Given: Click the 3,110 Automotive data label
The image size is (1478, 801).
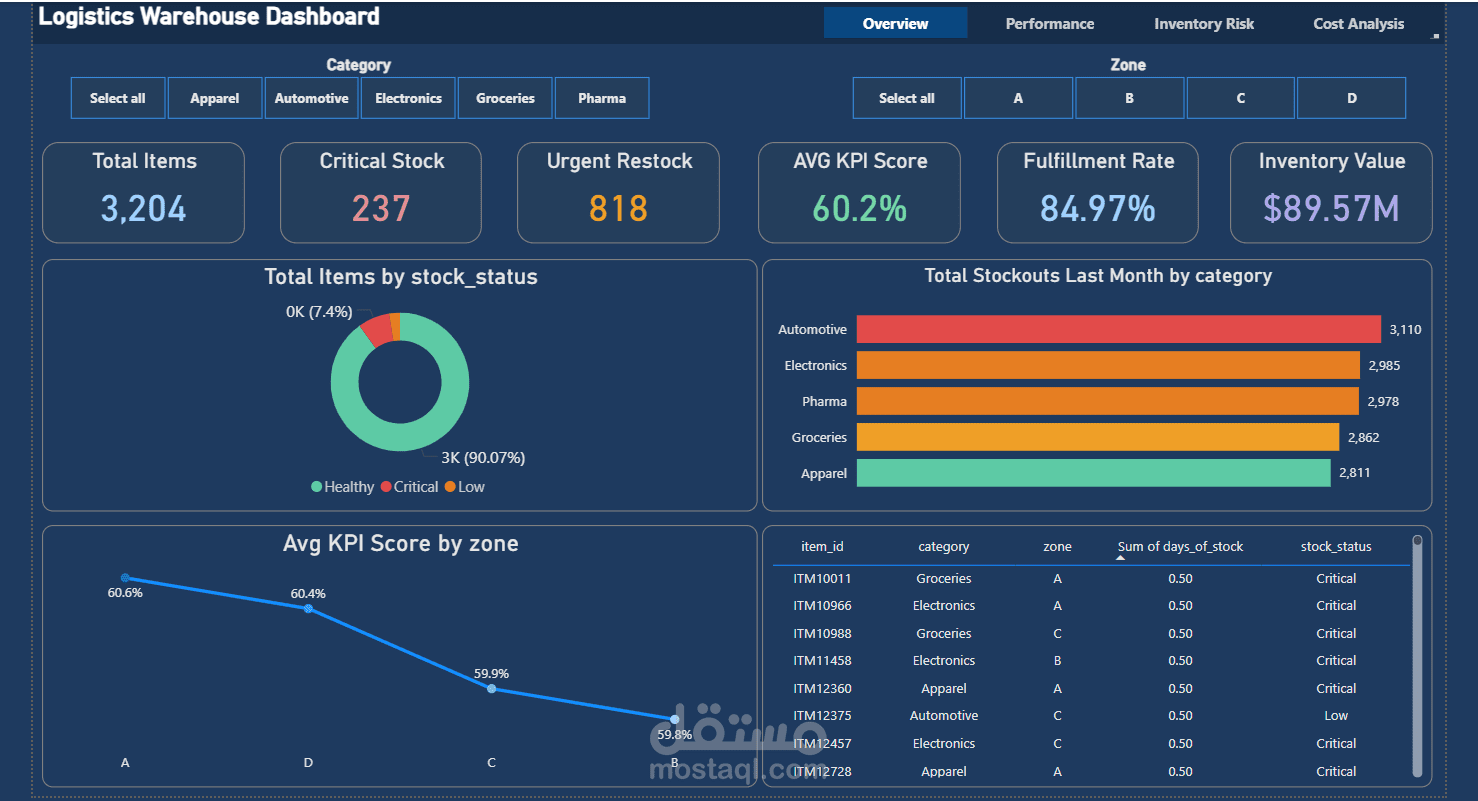Looking at the screenshot, I should click(x=1405, y=329).
